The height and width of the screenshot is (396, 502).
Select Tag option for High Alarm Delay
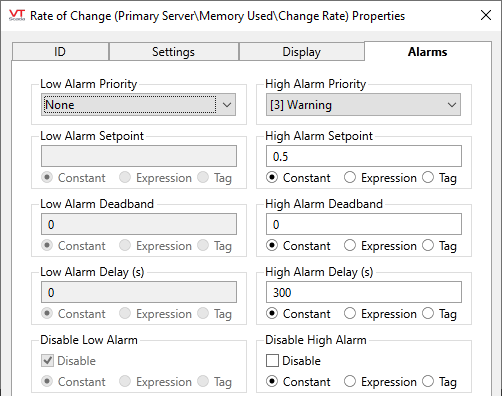[439, 314]
